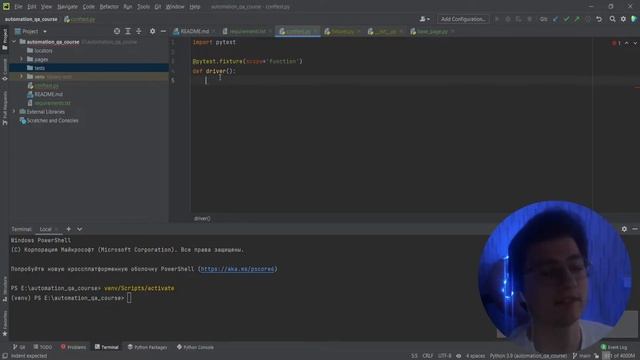Screen dimensions: 640x360
Task: Open the Navigate menu
Action: 67,7
